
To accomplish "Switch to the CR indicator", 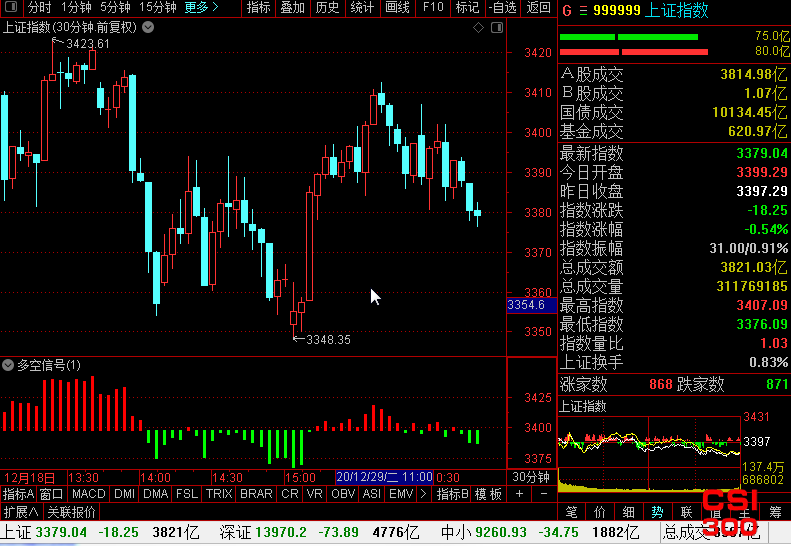I will 290,494.
